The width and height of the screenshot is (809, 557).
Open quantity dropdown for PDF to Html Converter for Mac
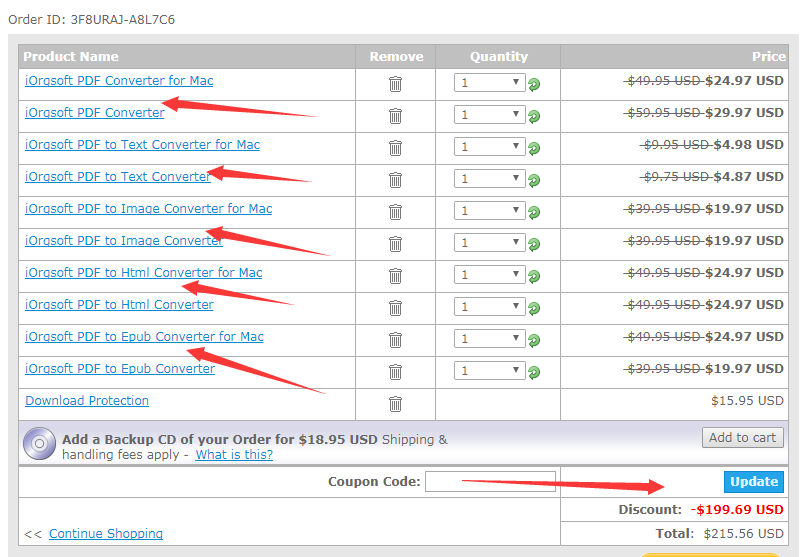490,274
